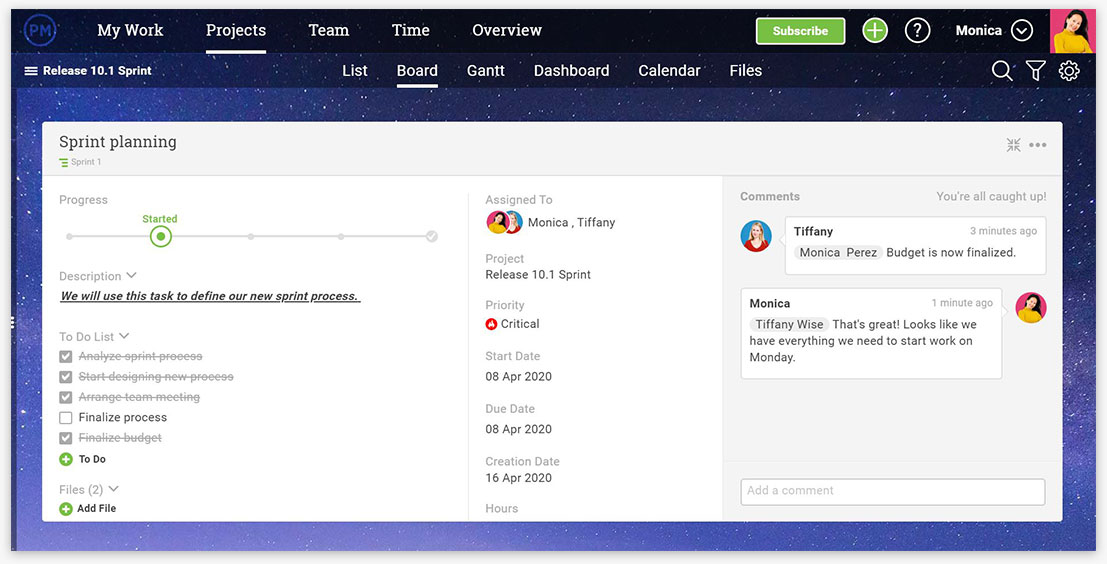
Task: Uncheck Arrange team meeting checkbox
Action: click(x=66, y=397)
